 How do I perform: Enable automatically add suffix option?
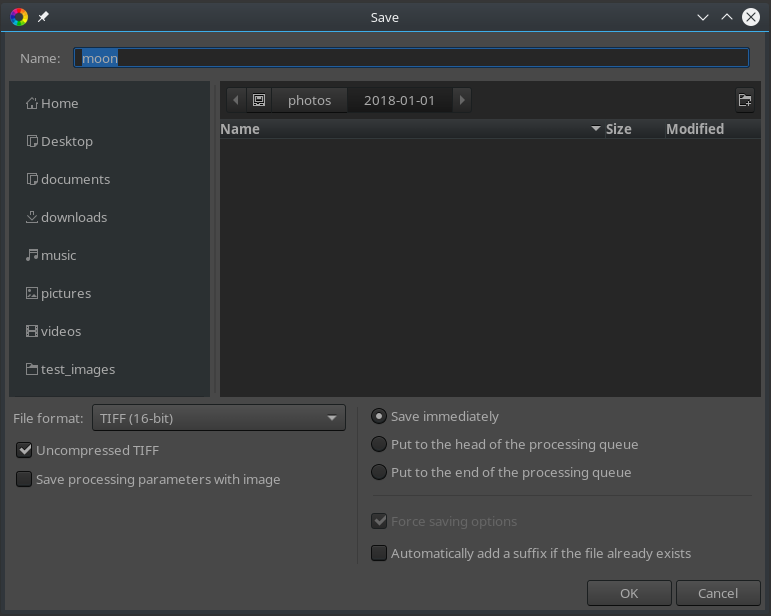pos(379,553)
